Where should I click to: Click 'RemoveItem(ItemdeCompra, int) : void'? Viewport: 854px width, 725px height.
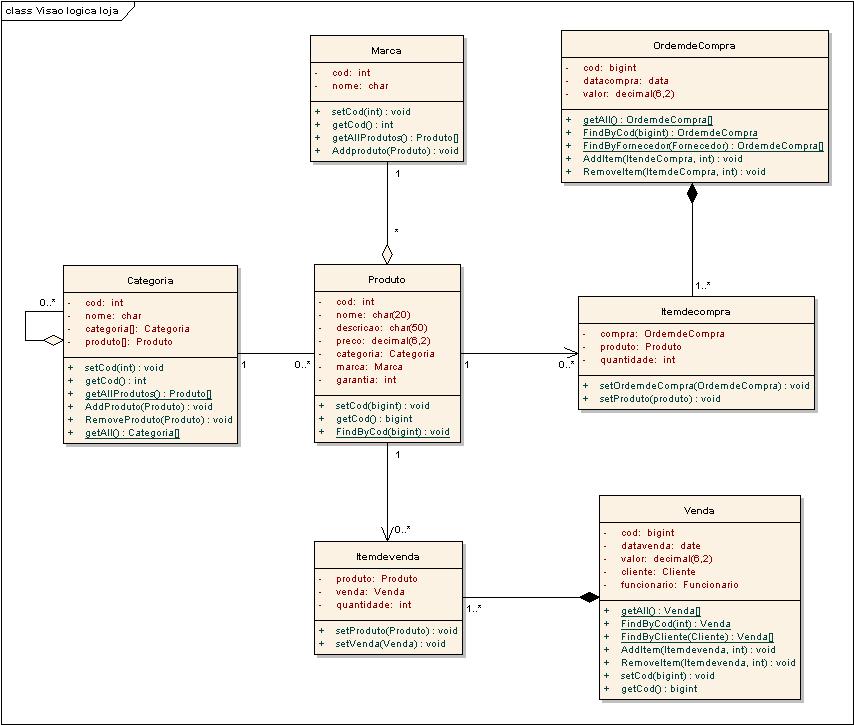674,172
